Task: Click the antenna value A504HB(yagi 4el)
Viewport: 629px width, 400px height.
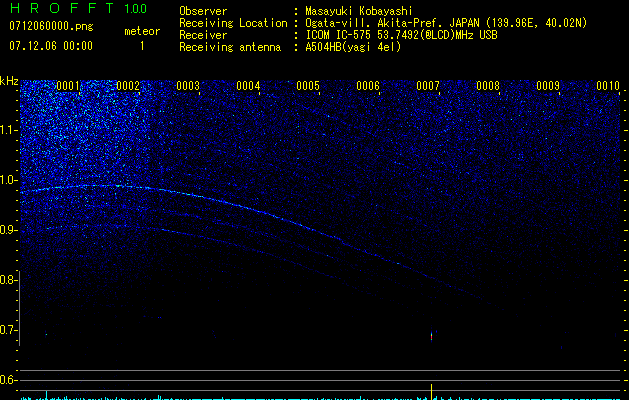Action: pos(353,47)
